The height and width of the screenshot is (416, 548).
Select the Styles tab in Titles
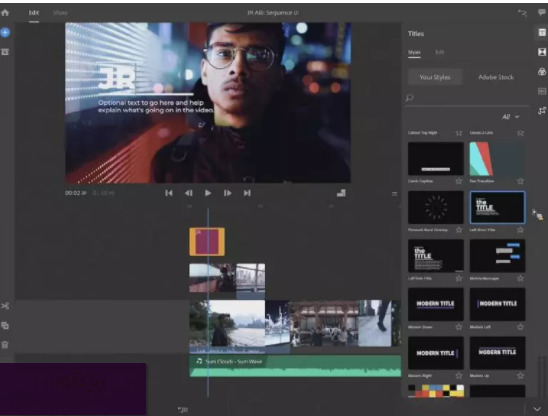[414, 52]
